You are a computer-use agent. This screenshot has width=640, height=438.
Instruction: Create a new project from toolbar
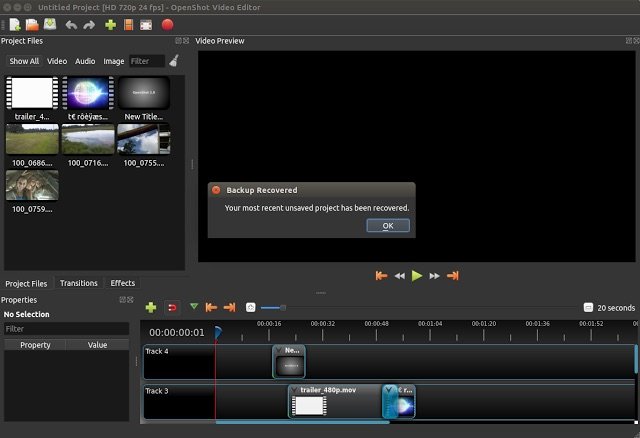coord(14,24)
